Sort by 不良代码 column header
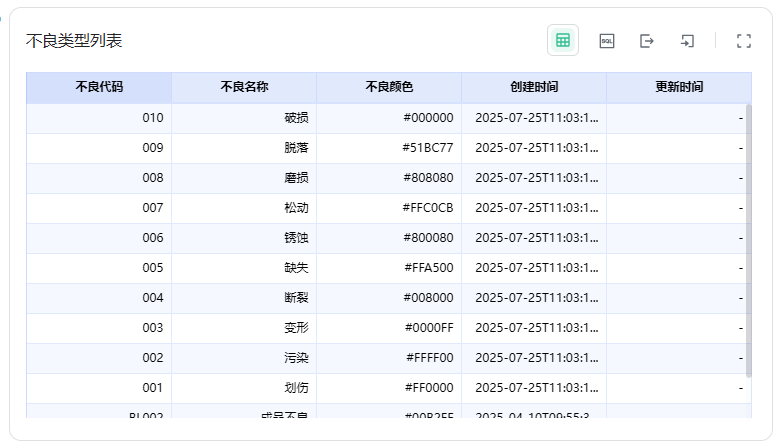The height and width of the screenshot is (445, 781). pyautogui.click(x=99, y=87)
